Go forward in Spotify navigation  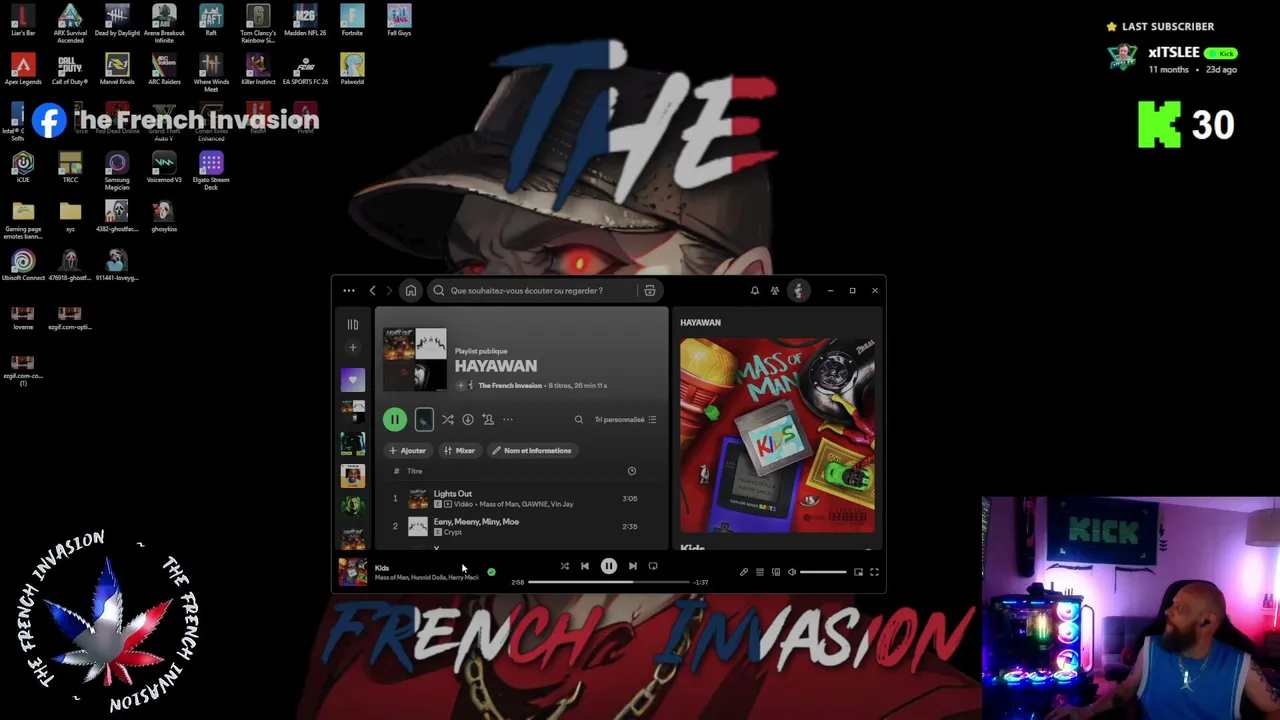[390, 291]
